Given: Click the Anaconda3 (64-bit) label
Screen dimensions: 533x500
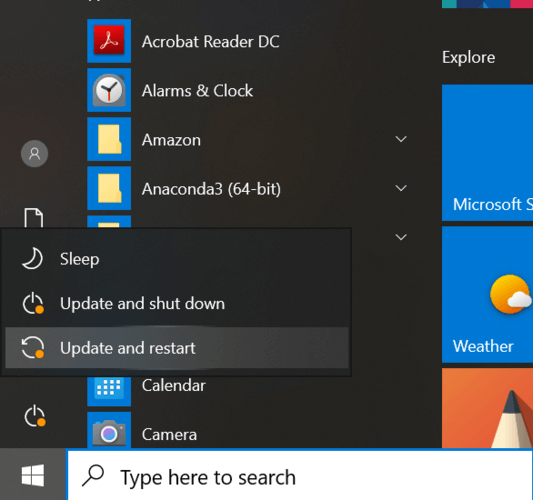Looking at the screenshot, I should coord(211,189).
